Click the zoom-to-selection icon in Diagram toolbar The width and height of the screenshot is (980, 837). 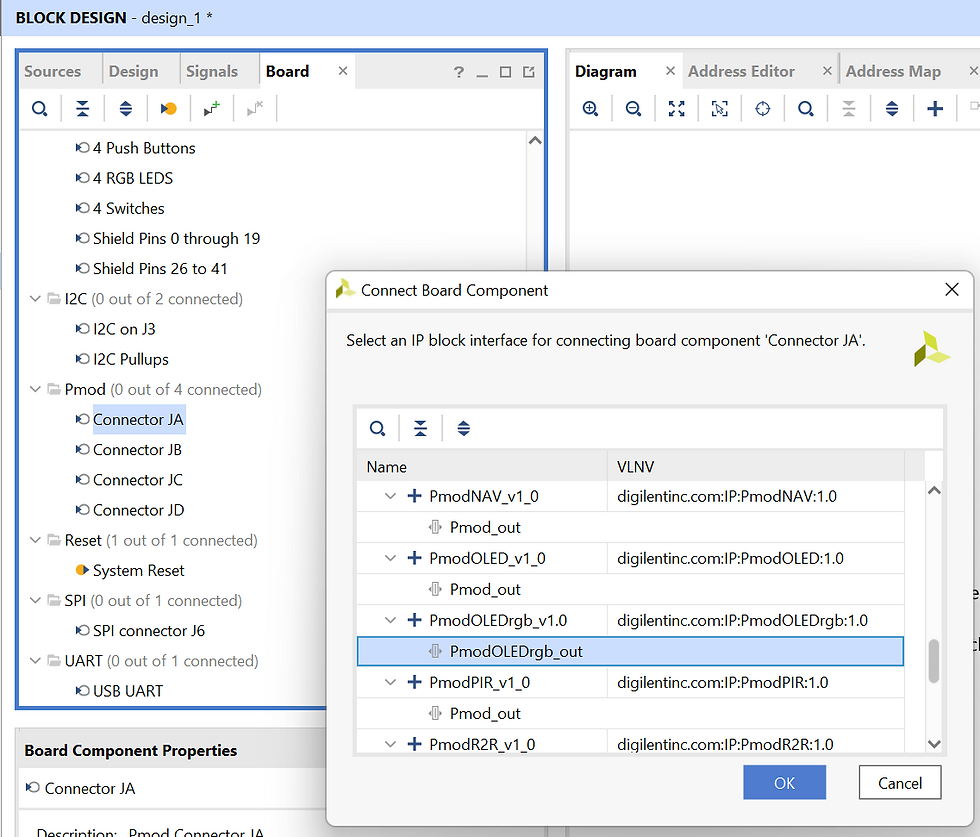coord(719,109)
